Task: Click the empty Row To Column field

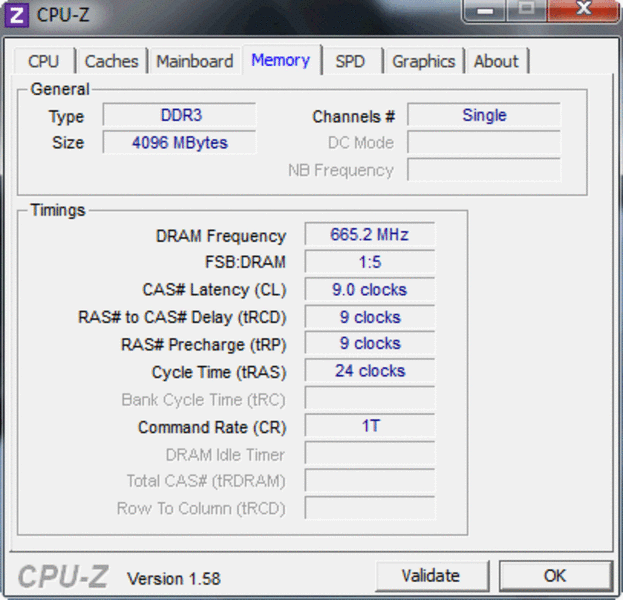Action: point(370,508)
